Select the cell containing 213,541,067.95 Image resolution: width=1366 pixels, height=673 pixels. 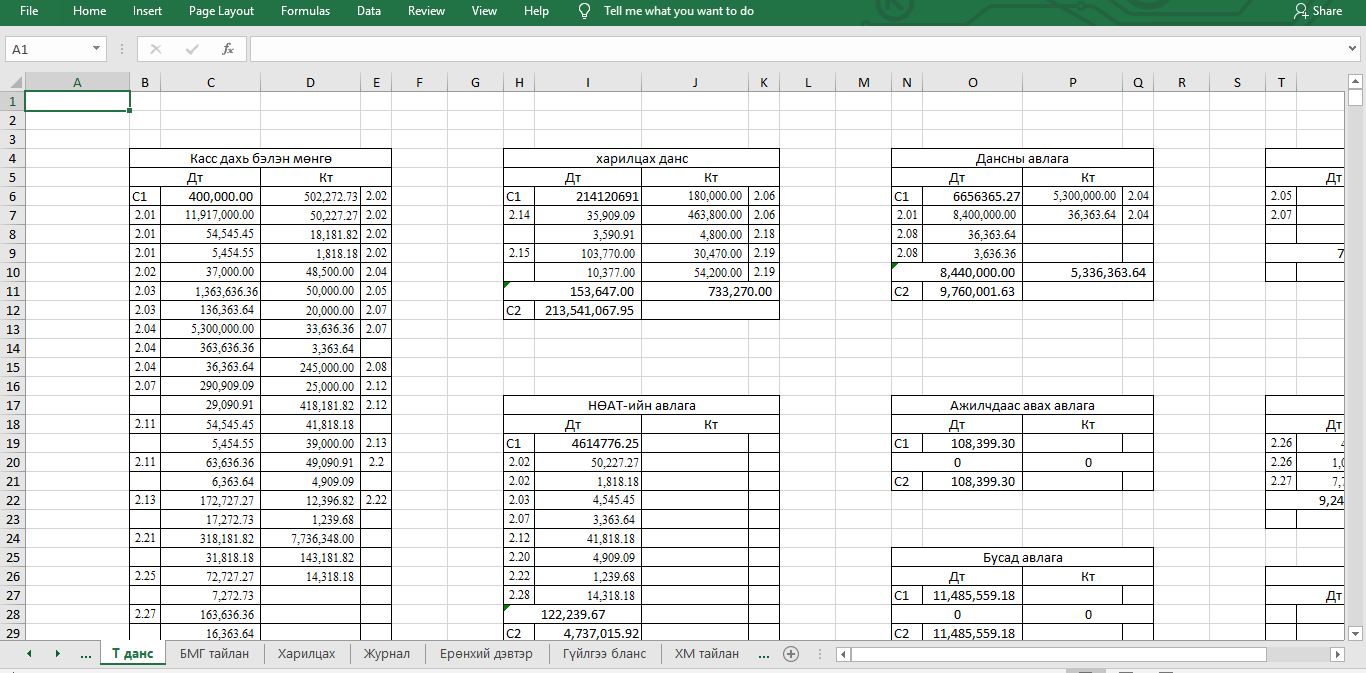pyautogui.click(x=588, y=311)
